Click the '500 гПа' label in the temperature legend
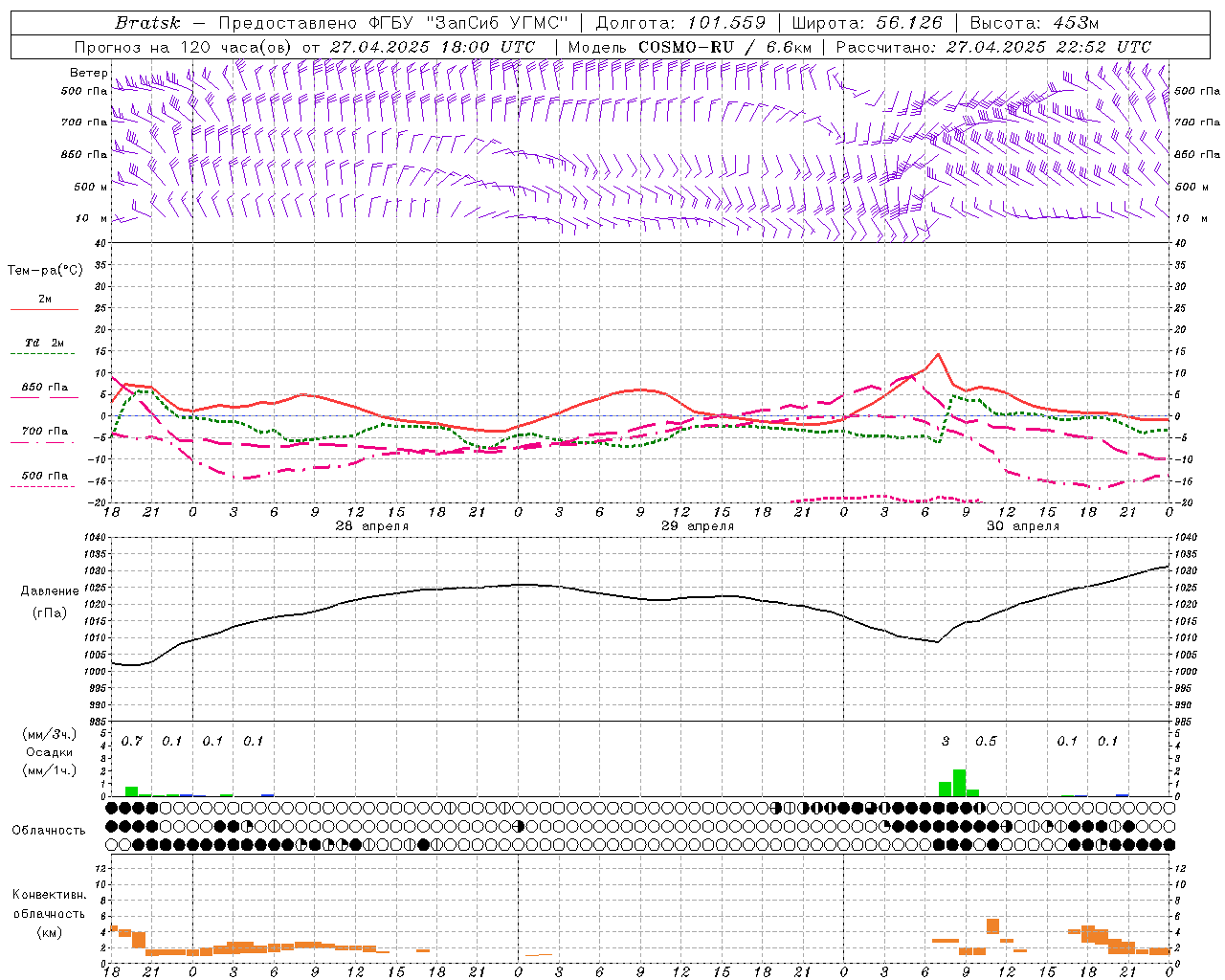 (44, 476)
